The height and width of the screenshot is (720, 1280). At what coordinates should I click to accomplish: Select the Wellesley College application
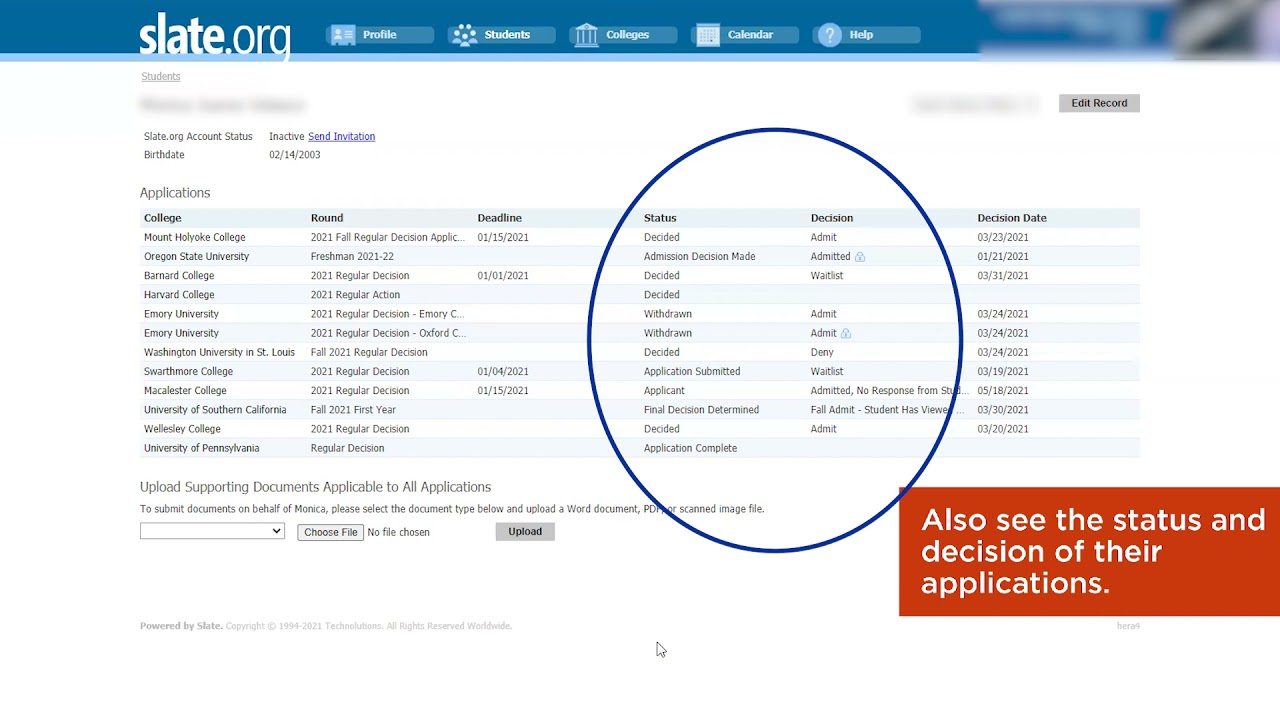tap(640, 429)
